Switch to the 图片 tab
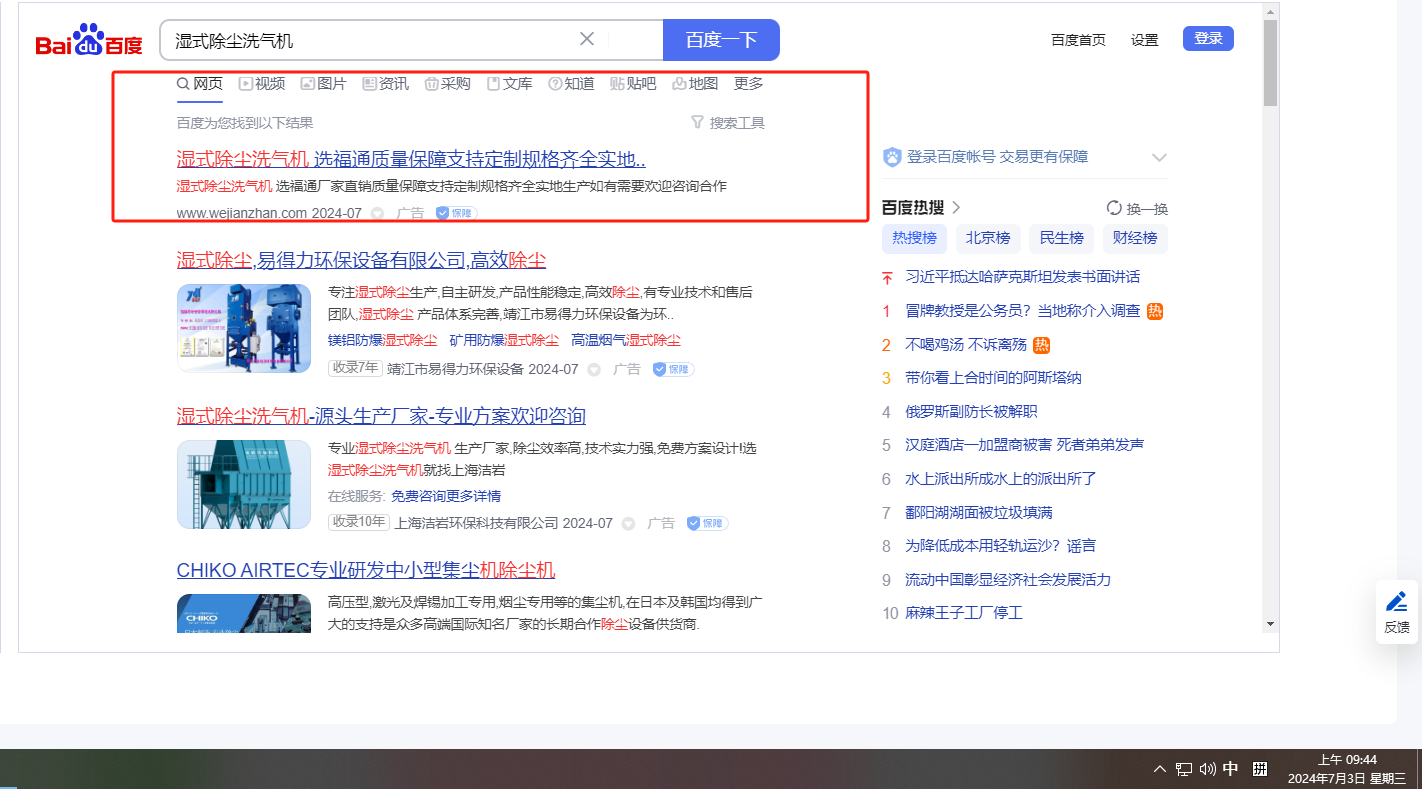 [323, 84]
